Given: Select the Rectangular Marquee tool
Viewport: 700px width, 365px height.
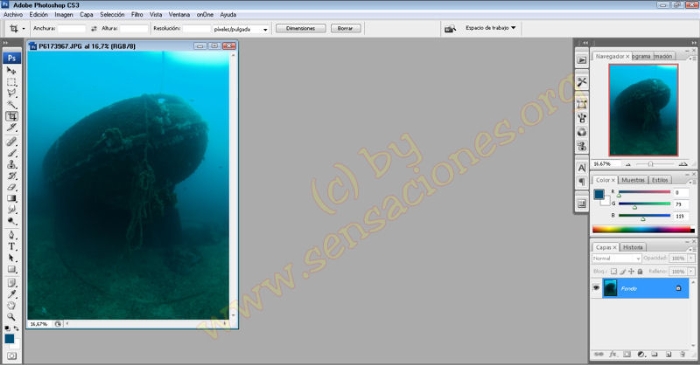Looking at the screenshot, I should 12,82.
